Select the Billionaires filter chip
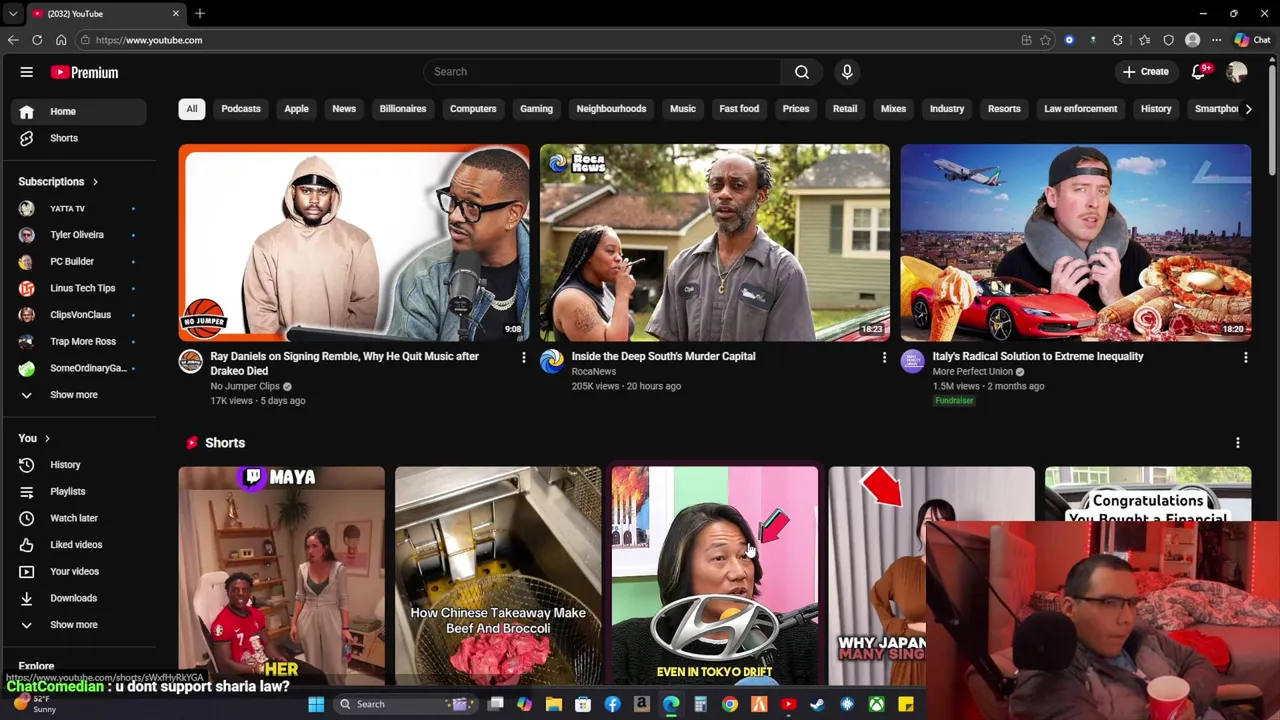1280x720 pixels. point(403,109)
